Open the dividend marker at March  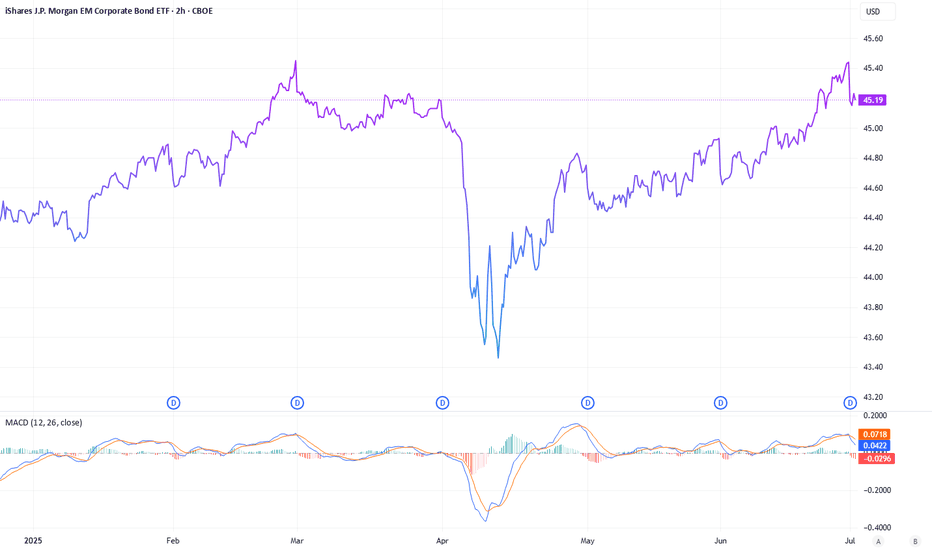pos(297,403)
